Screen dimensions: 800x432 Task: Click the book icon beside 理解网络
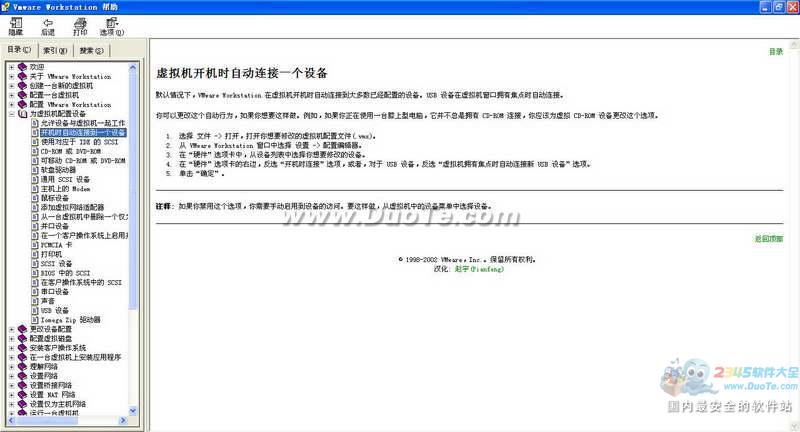pyautogui.click(x=22, y=366)
